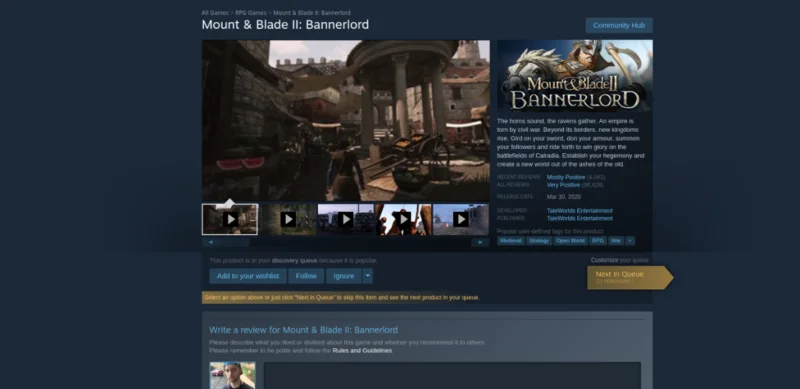
Task: Click the game title heading text
Action: coord(285,25)
